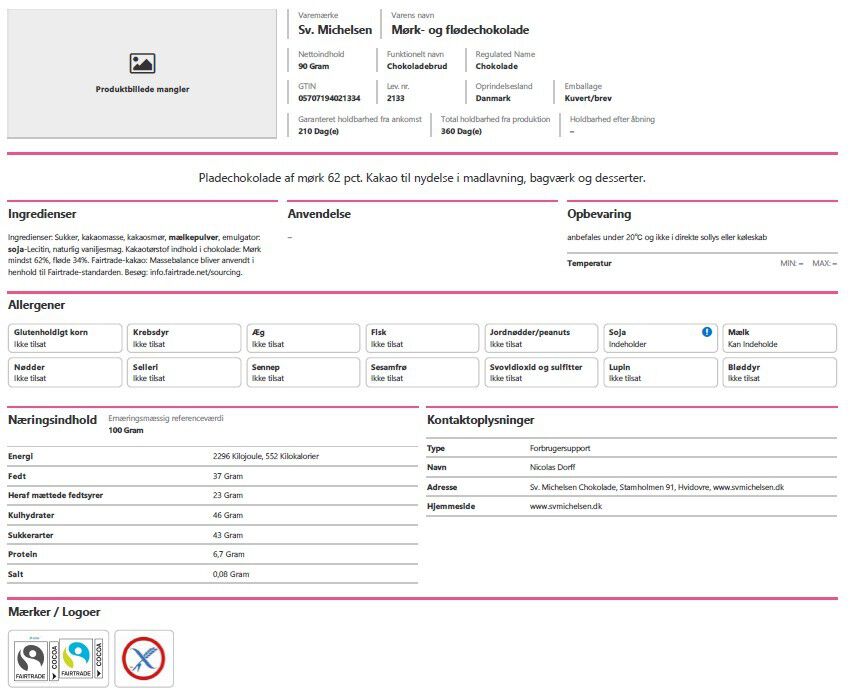Click the ingredients list paragraph
This screenshot has height=689, width=861.
135,255
